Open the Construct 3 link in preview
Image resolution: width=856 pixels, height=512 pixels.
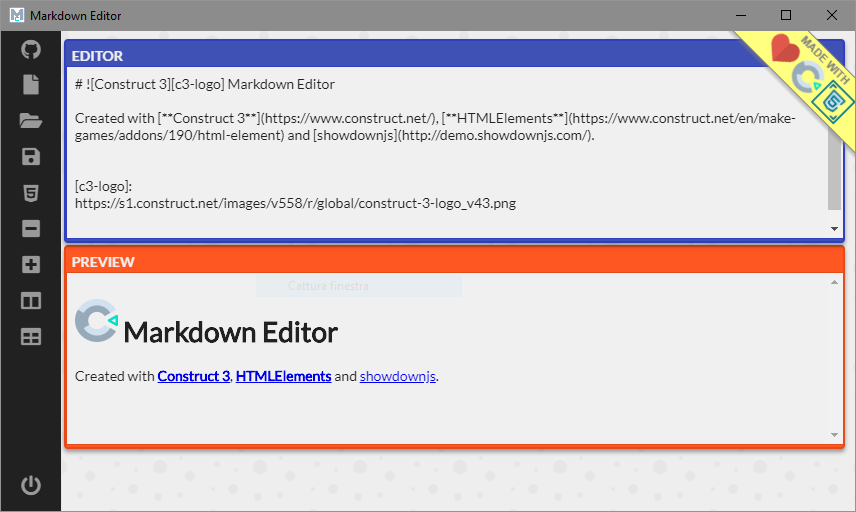tap(194, 376)
